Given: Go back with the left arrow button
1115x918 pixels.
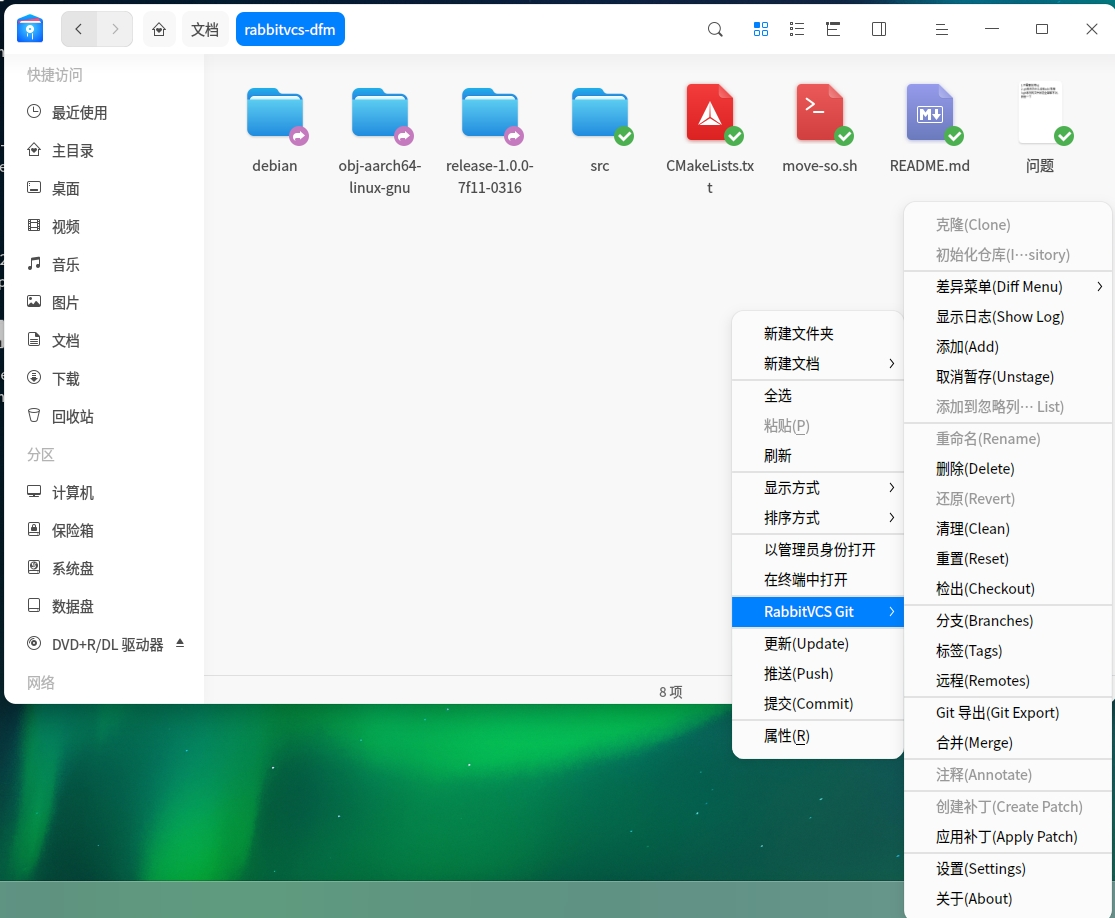Looking at the screenshot, I should point(79,29).
